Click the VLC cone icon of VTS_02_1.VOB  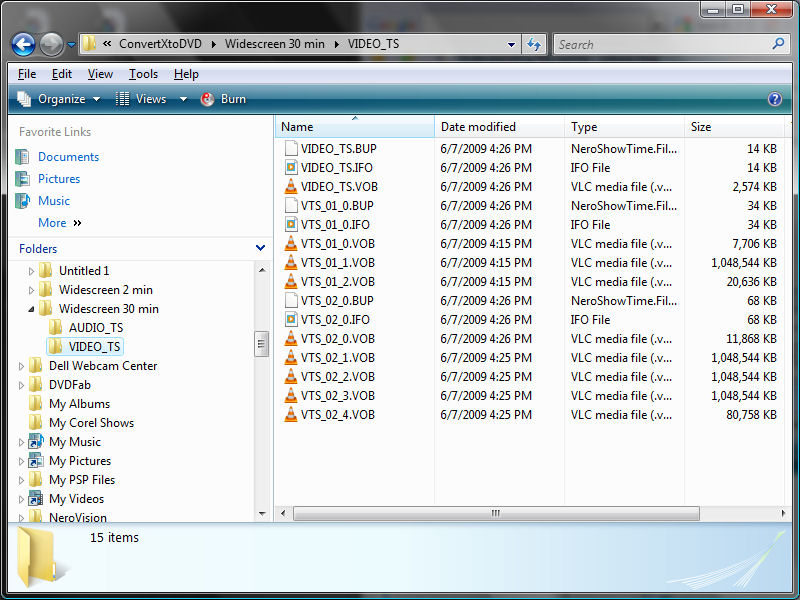tap(291, 357)
